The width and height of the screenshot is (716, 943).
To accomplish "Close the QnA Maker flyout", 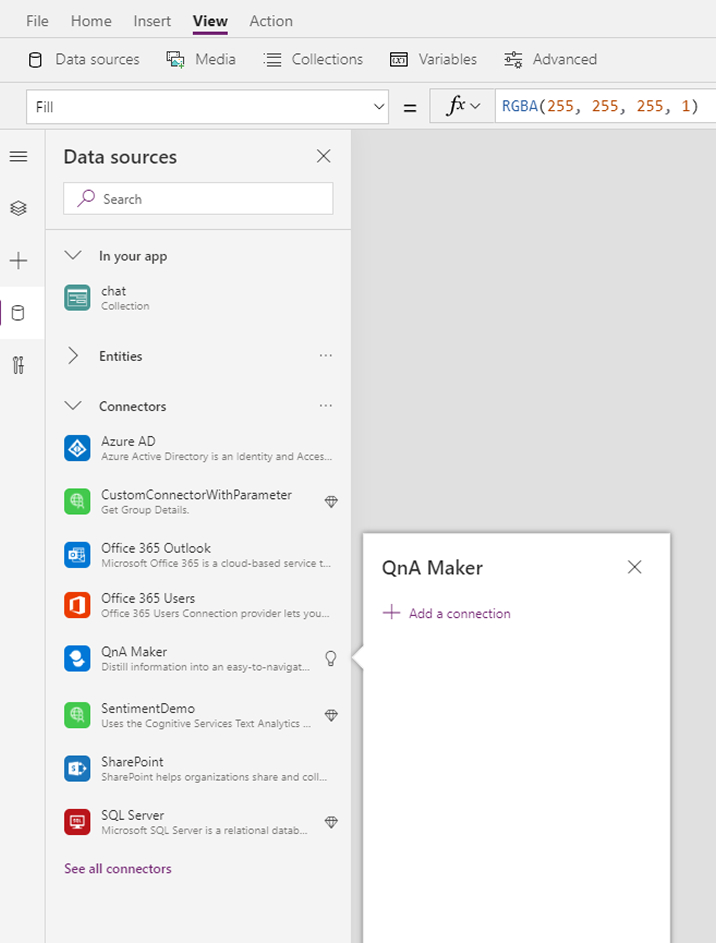I will (x=634, y=567).
